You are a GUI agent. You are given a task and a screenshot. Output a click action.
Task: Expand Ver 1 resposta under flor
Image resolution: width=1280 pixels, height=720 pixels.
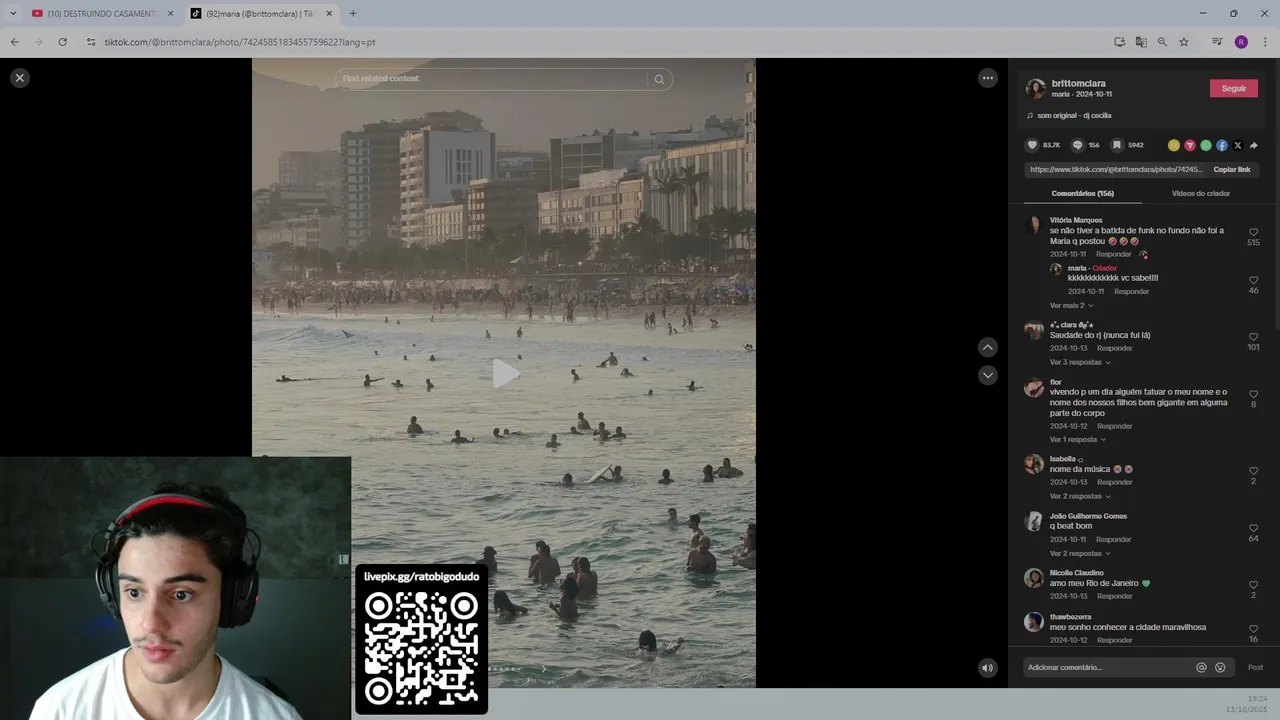1077,440
